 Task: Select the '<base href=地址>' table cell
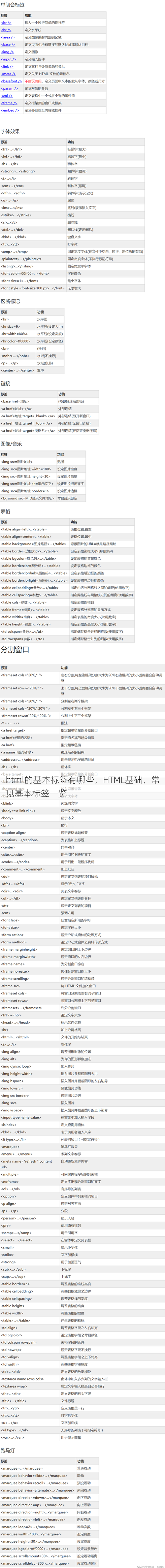click(x=29, y=401)
